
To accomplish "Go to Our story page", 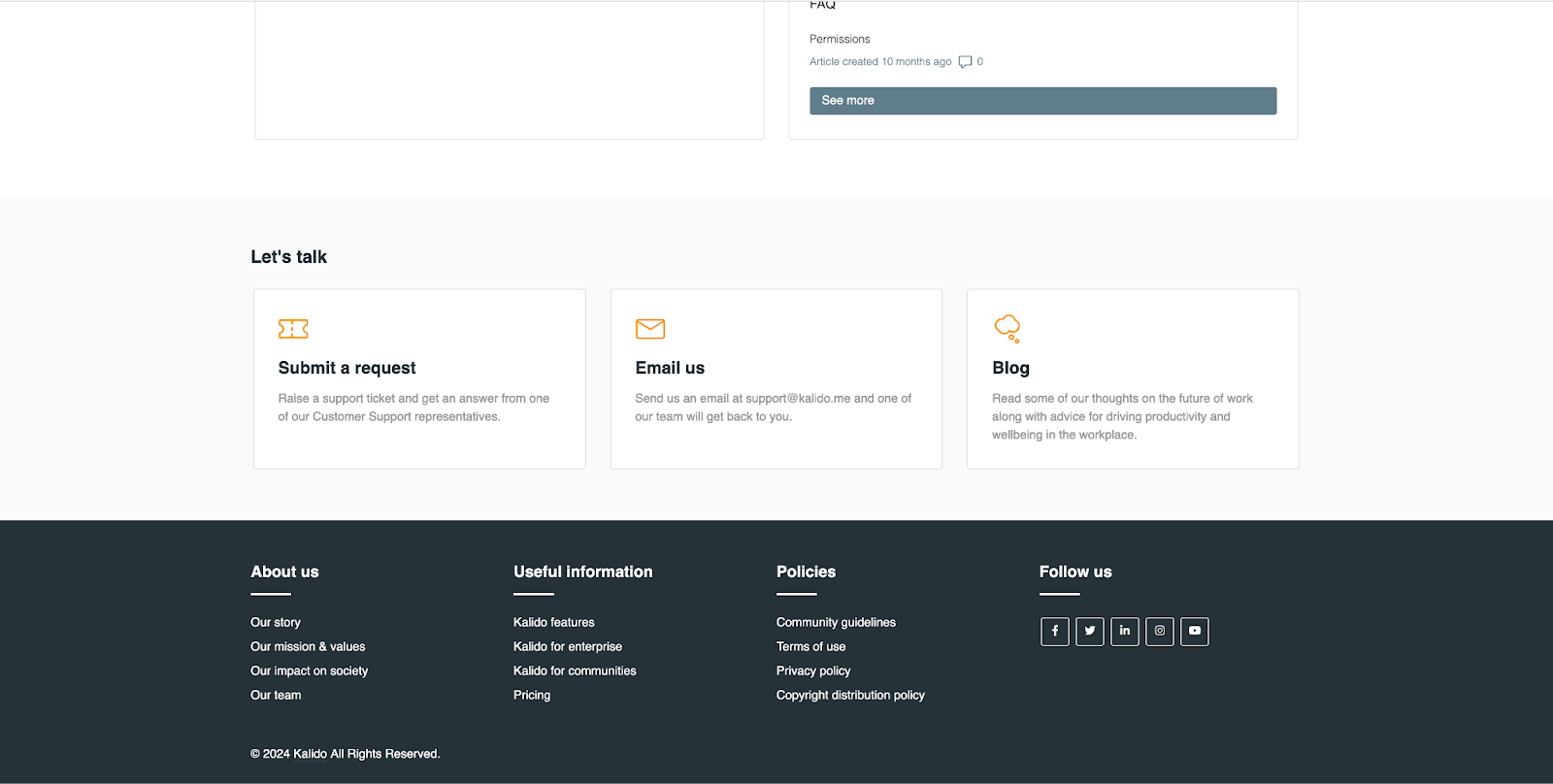I will (x=276, y=623).
